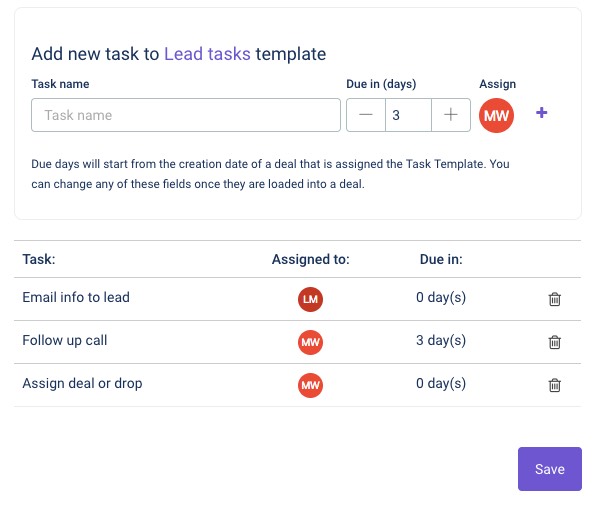The image size is (596, 509).
Task: Focus the Task name input field
Action: tap(186, 115)
